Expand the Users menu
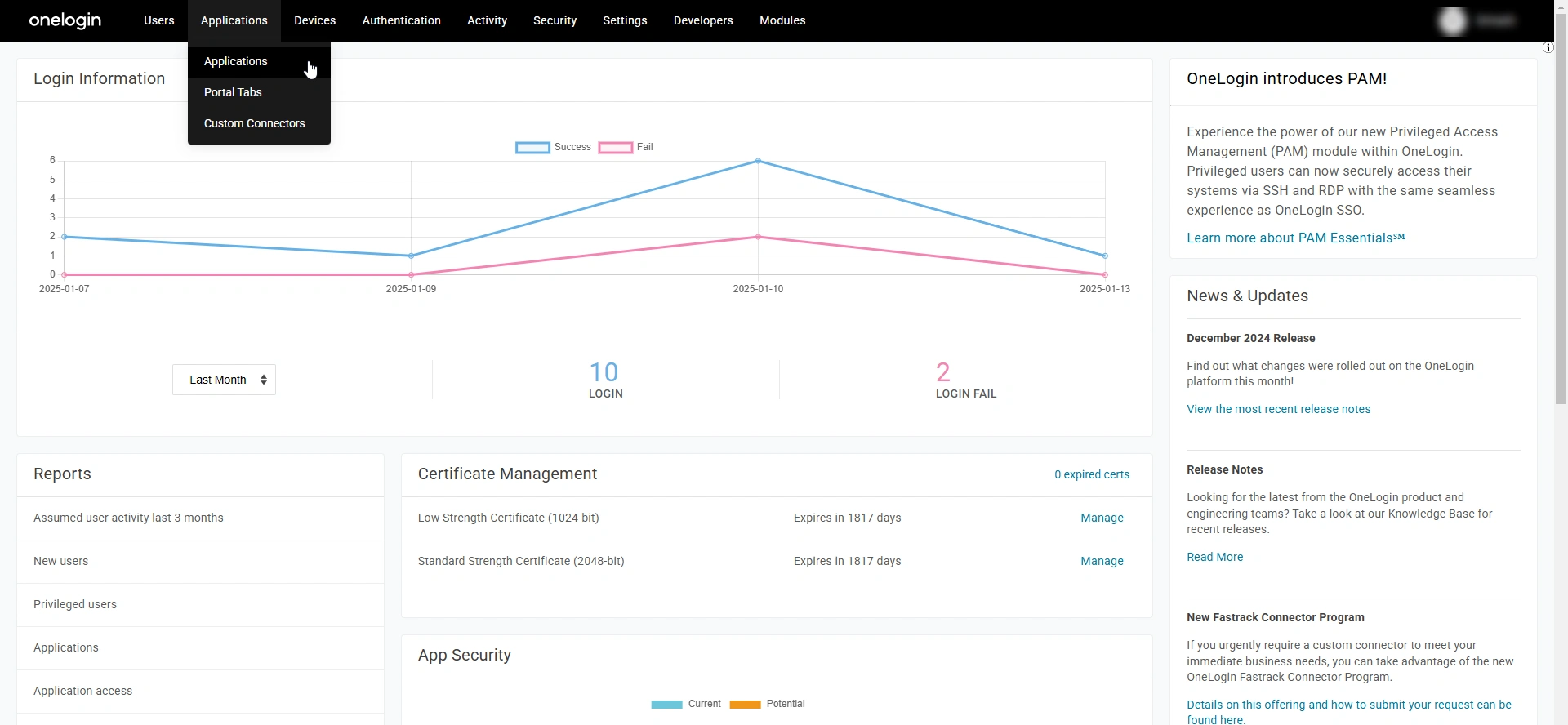 (158, 20)
